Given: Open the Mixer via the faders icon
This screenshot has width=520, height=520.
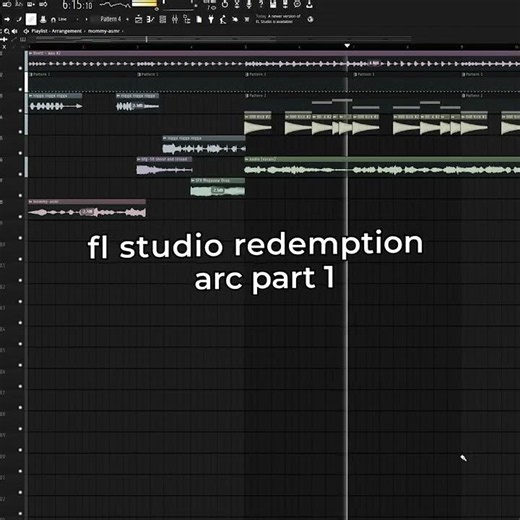Looking at the screenshot, I should coord(175,19).
